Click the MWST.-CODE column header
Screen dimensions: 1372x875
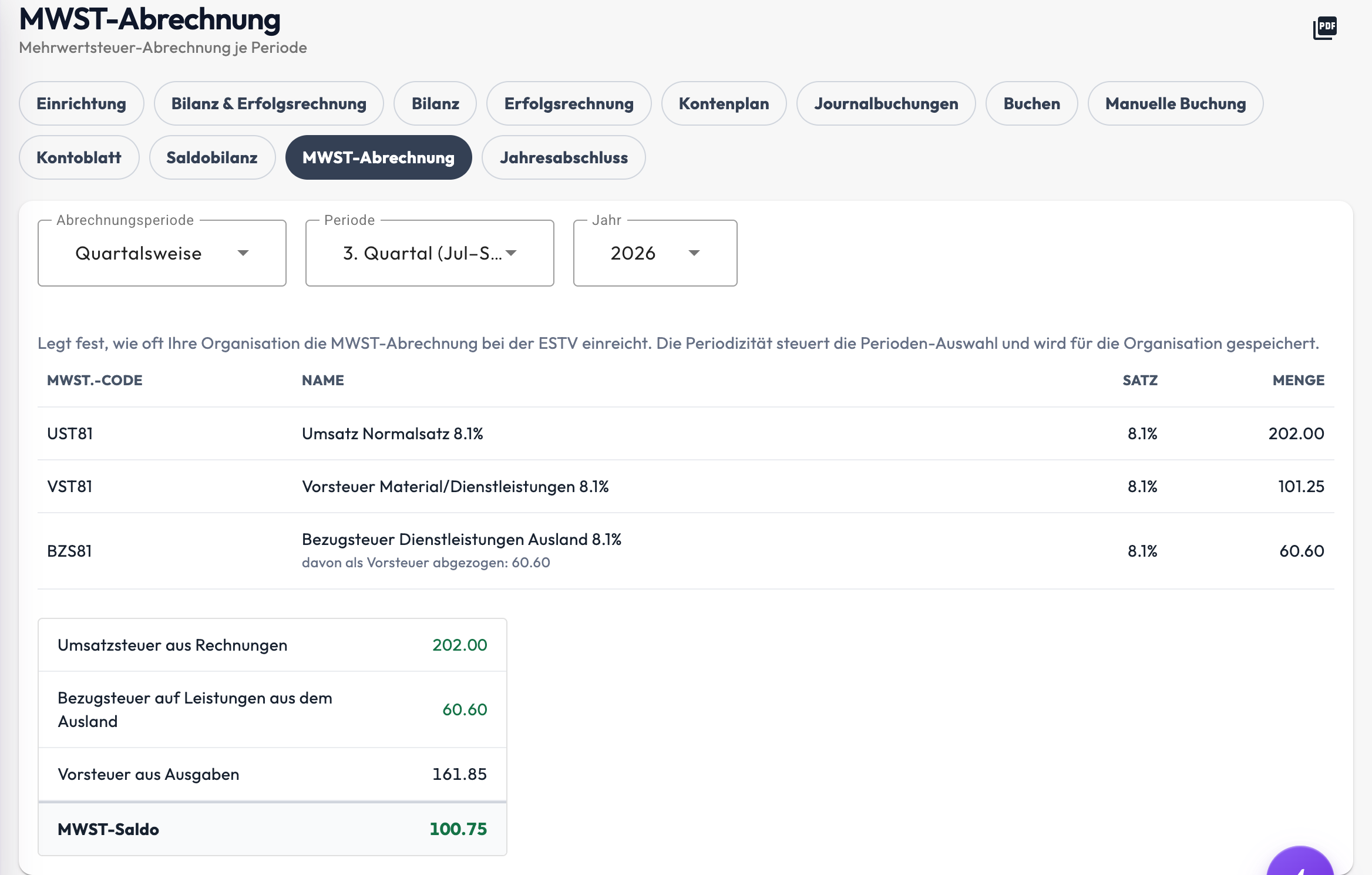point(95,380)
